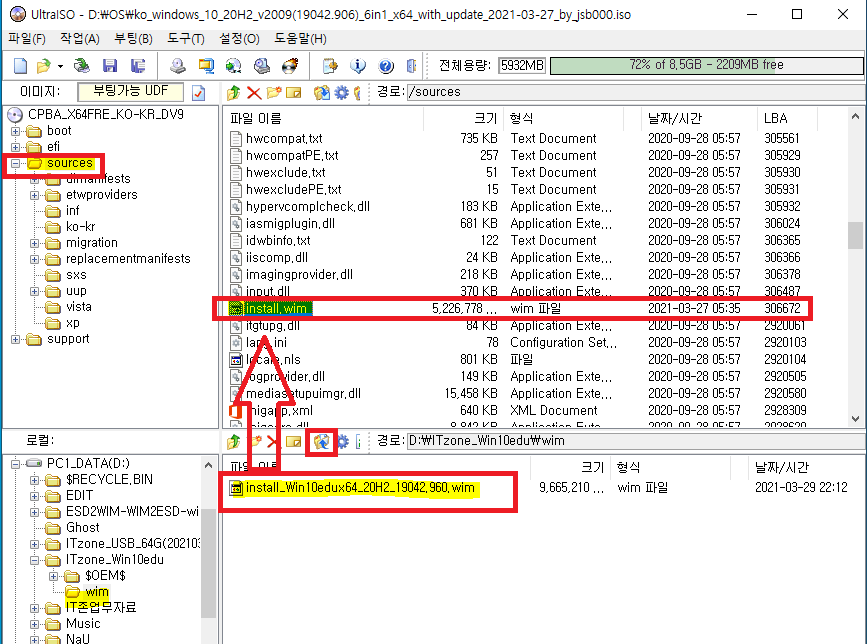The image size is (867, 644).
Task: Click the image file list scrollbar thumb
Action: coord(855,235)
